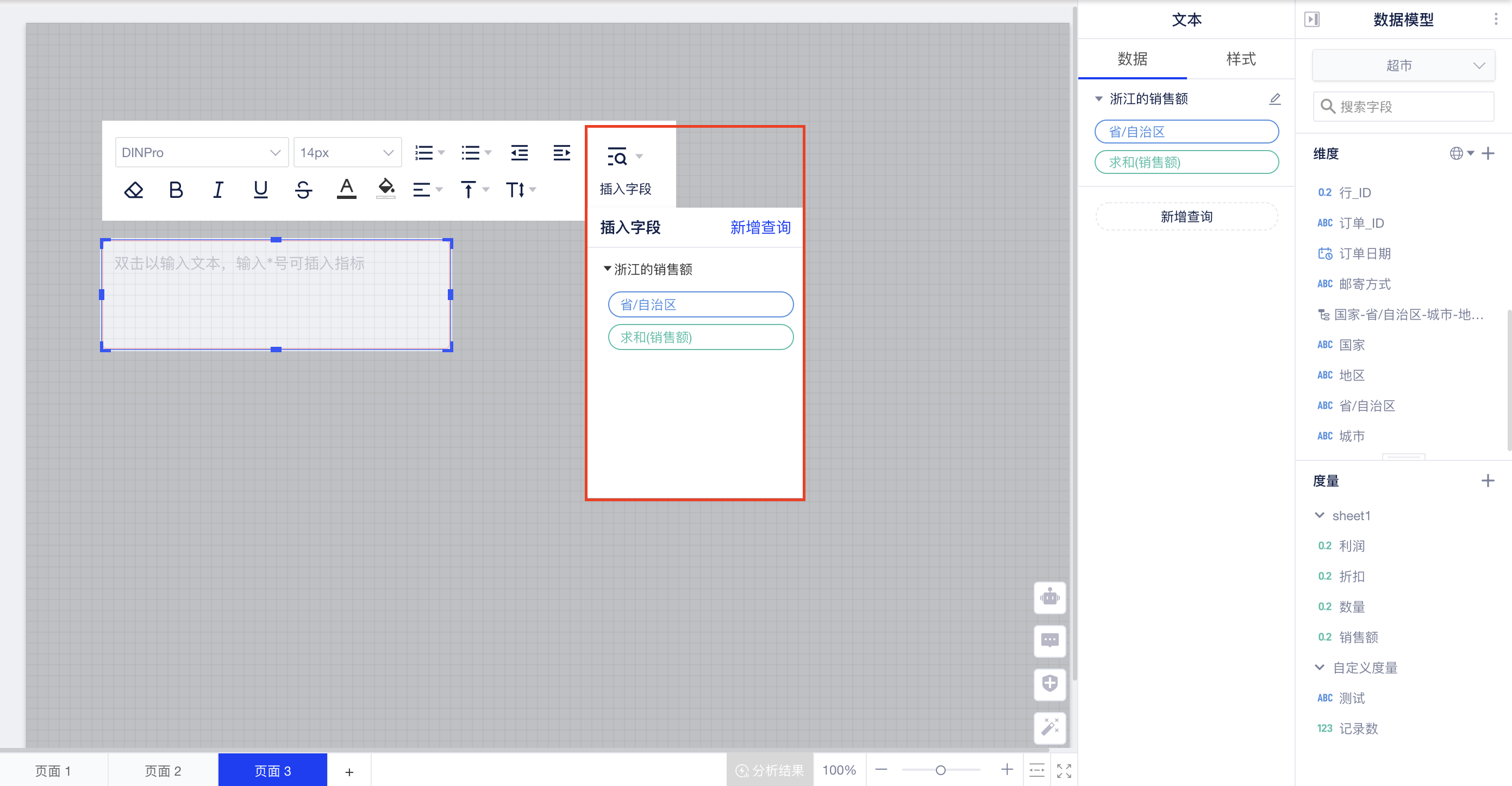Click the 新增查询 link in the field popup
The image size is (1512, 786).
760,227
